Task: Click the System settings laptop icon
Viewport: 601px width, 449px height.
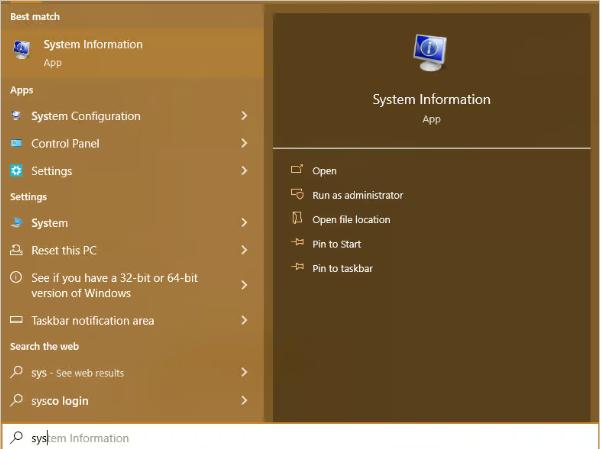Action: [17, 222]
